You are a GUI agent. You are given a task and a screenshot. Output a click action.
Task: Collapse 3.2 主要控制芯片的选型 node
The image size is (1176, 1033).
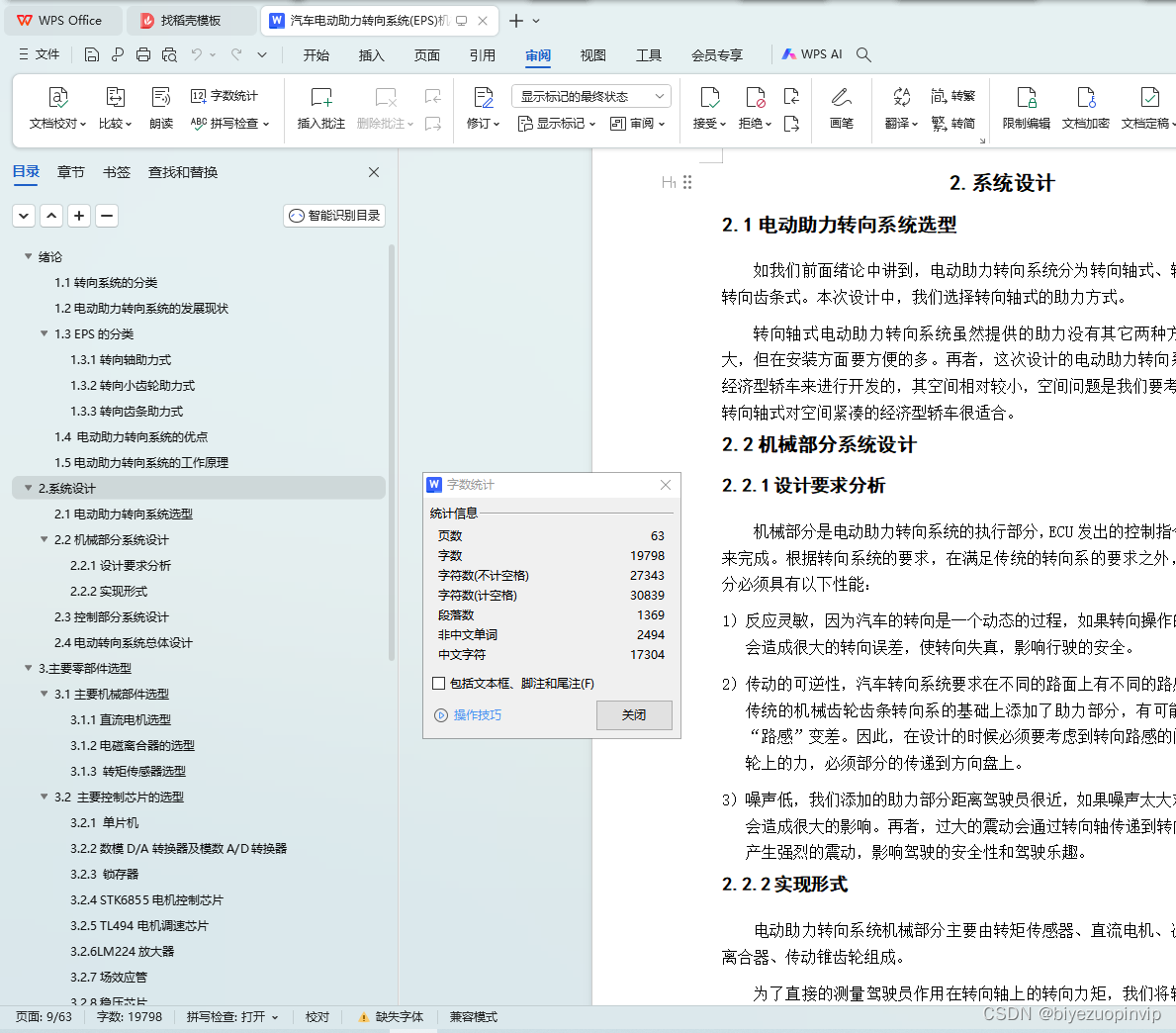[x=45, y=797]
